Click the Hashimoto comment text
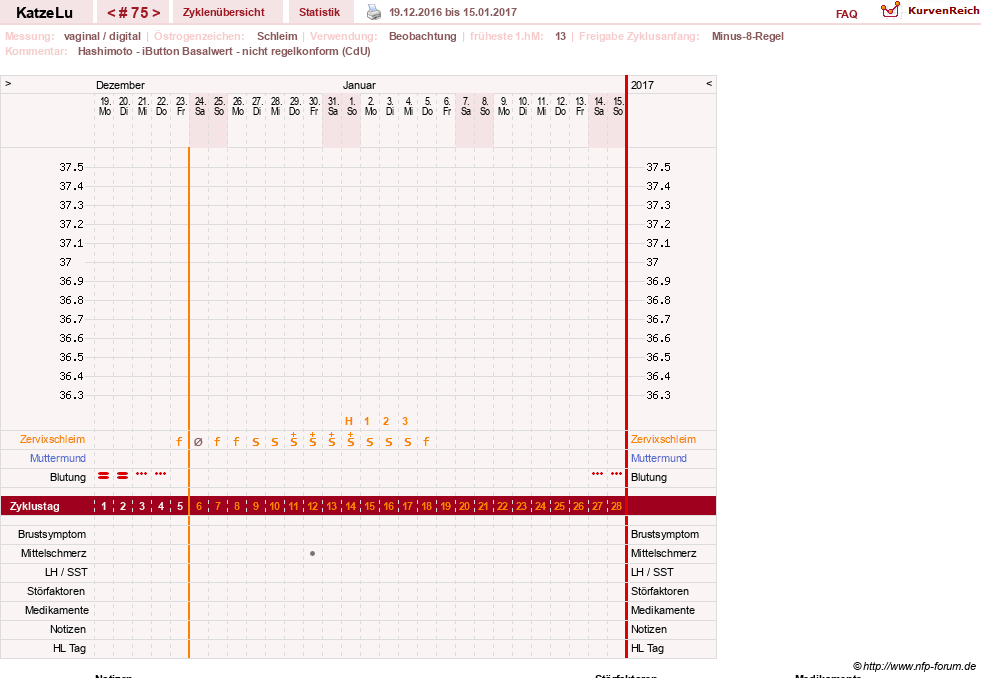 [224, 51]
